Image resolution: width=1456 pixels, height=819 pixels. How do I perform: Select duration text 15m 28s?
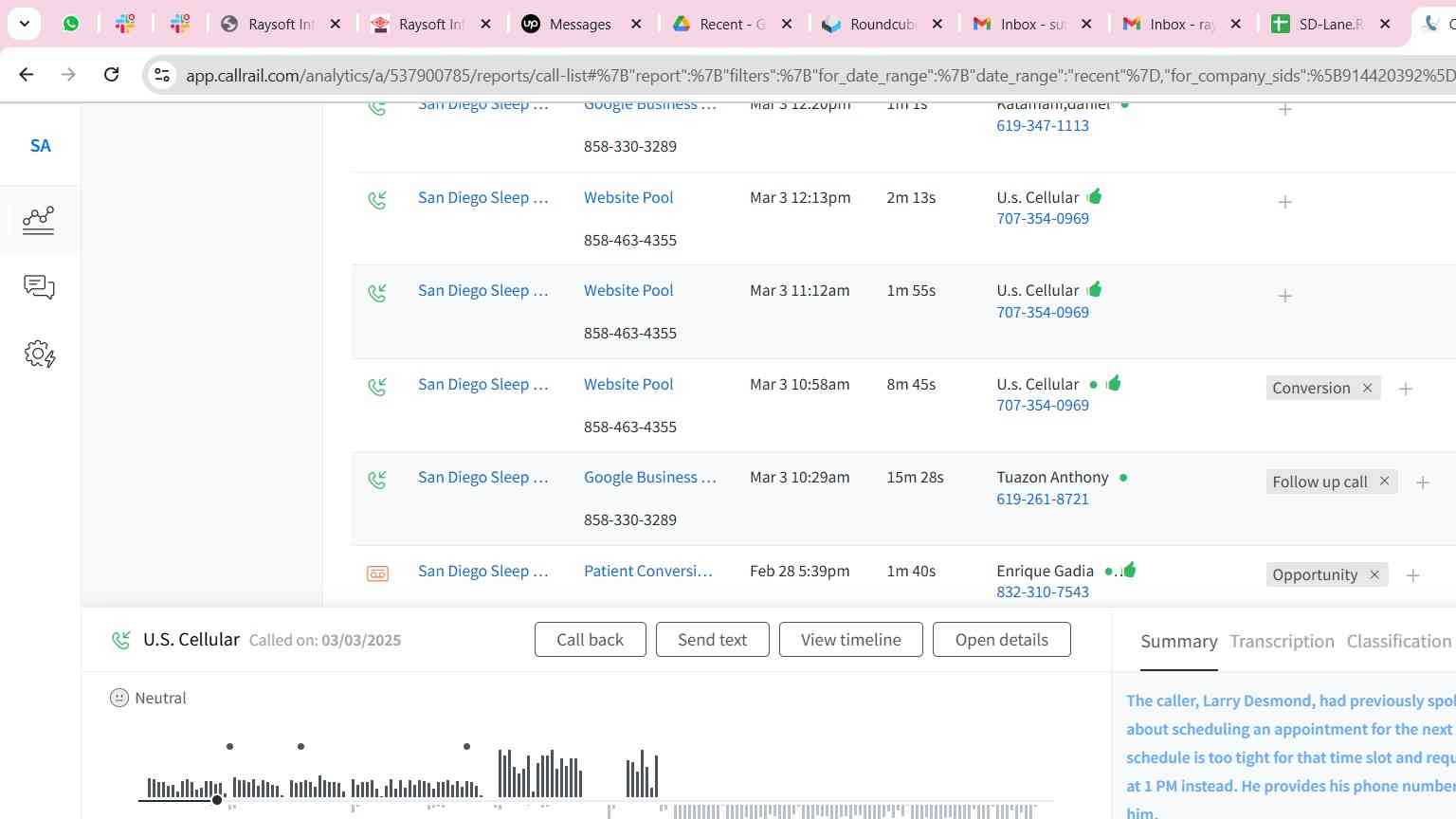(x=915, y=477)
